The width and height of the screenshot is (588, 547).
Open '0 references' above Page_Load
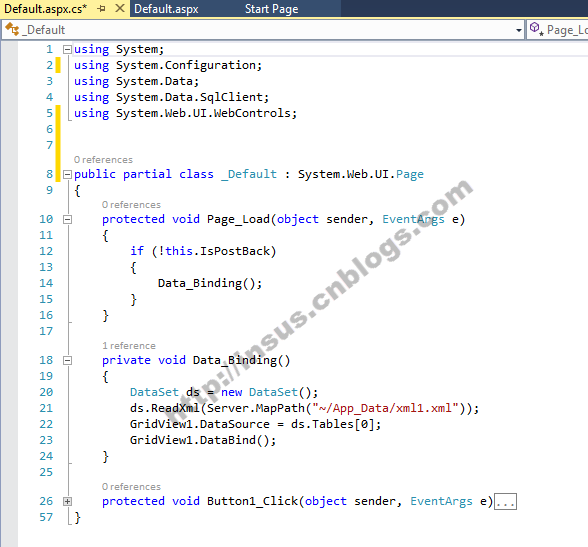pyautogui.click(x=131, y=205)
